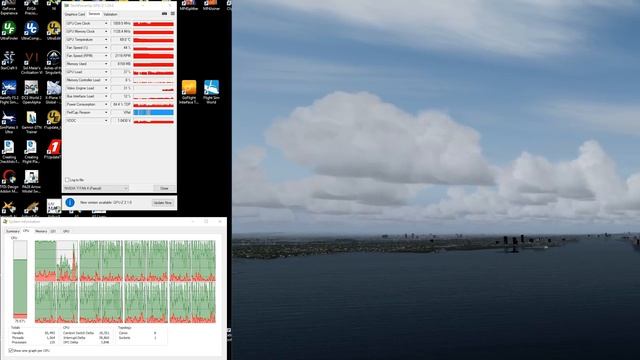This screenshot has height=360, width=640.
Task: Switch to Validation tab in GPU-Z
Action: (110, 14)
